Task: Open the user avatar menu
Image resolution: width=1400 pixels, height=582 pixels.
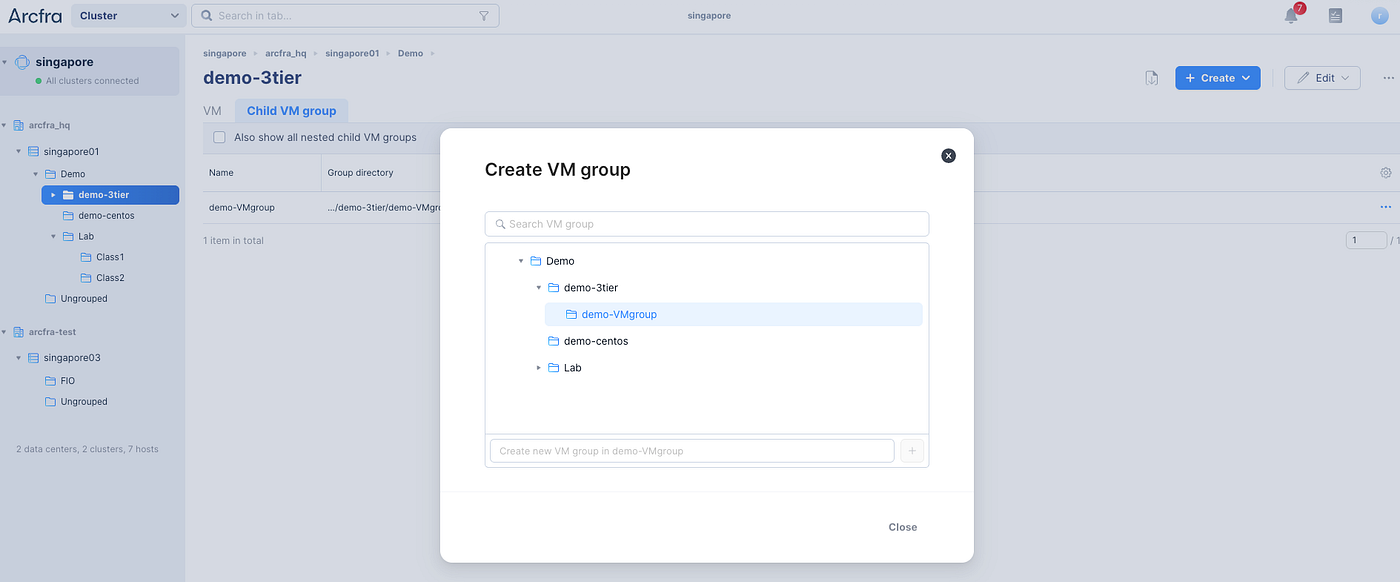Action: coord(1379,16)
